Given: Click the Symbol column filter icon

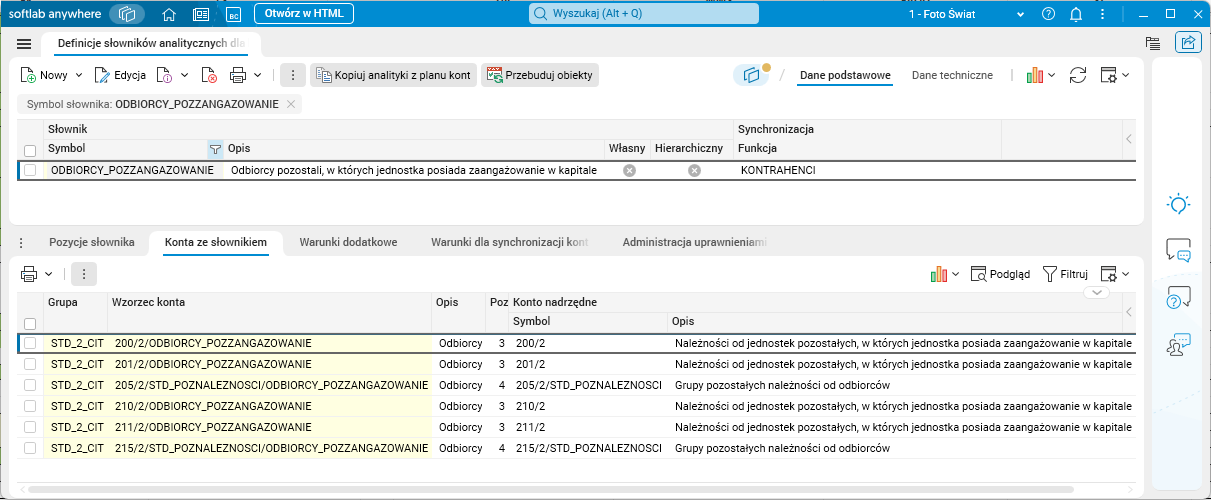Looking at the screenshot, I should click(x=215, y=149).
